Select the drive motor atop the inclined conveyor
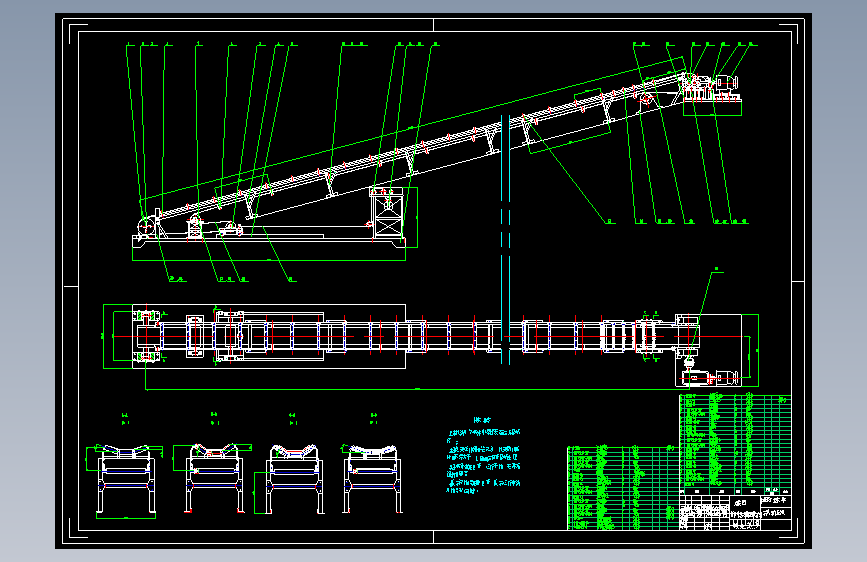The image size is (867, 562). (727, 84)
